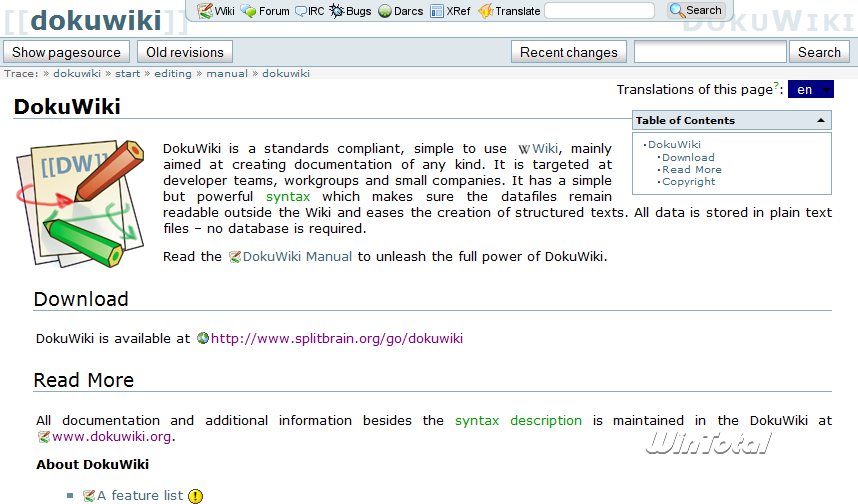This screenshot has height=504, width=858.
Task: Go to editing in the trace breadcrumbs
Action: pos(173,73)
